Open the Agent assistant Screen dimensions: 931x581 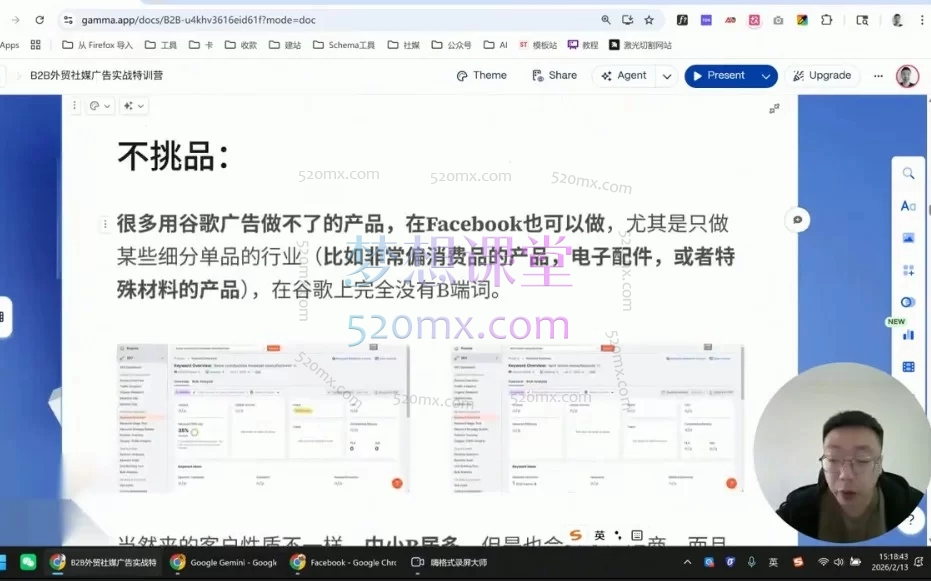(x=624, y=75)
